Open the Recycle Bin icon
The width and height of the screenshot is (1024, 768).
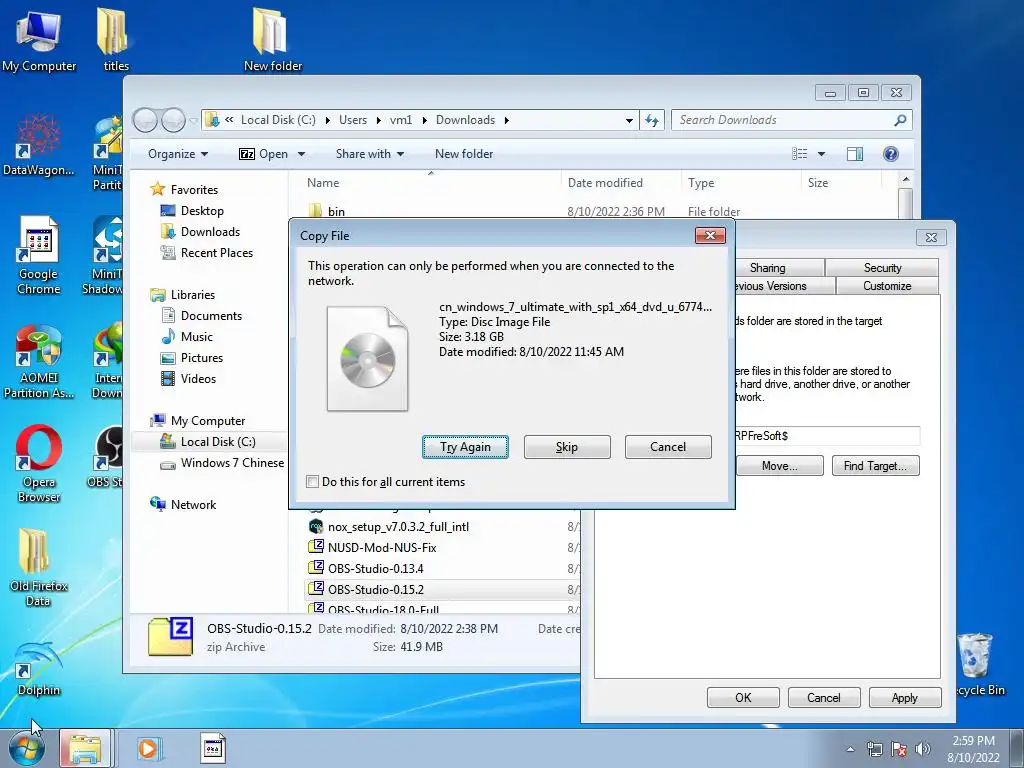pyautogui.click(x=978, y=665)
